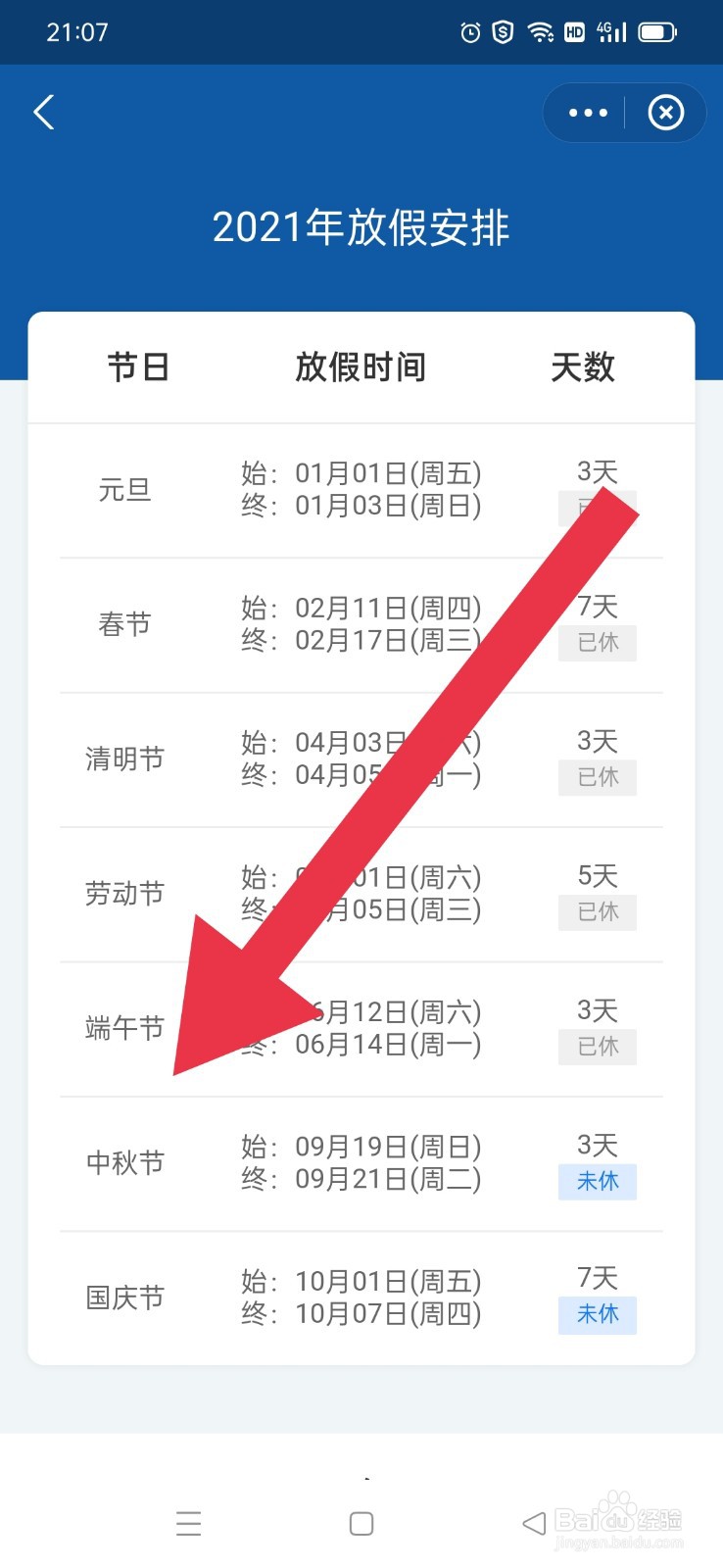
Task: Tap the 2021年放假安排 page title
Action: tap(361, 227)
